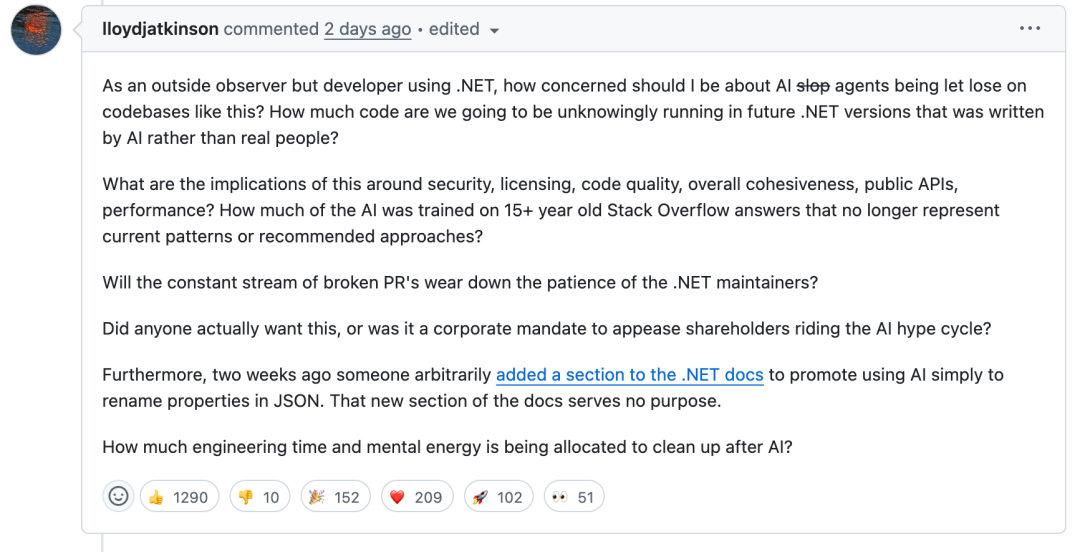
Task: React with the thumbs up emoji (1290)
Action: pos(179,497)
